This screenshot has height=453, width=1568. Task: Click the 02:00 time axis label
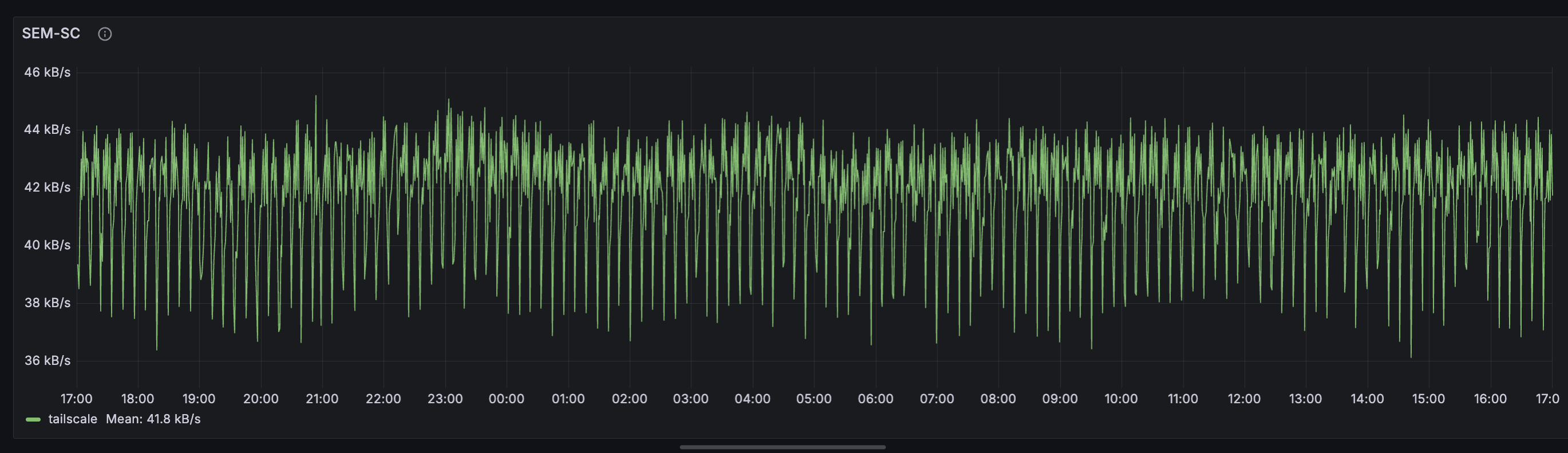629,399
